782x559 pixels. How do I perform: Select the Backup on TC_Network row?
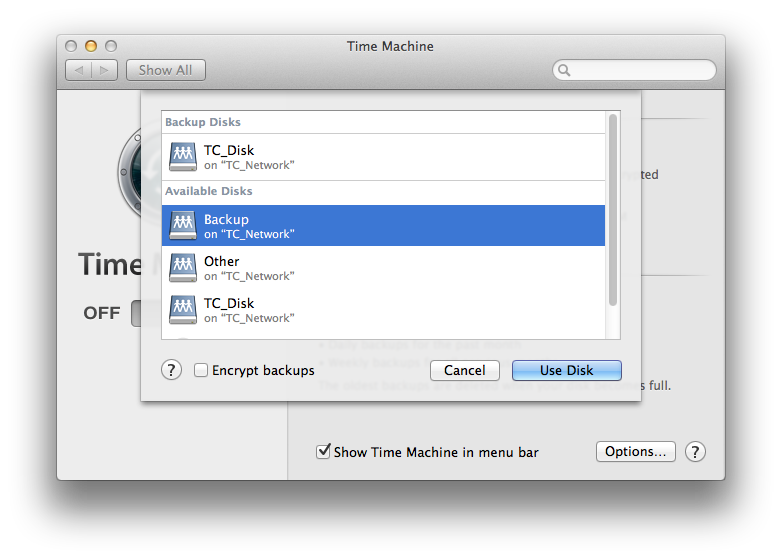[383, 225]
